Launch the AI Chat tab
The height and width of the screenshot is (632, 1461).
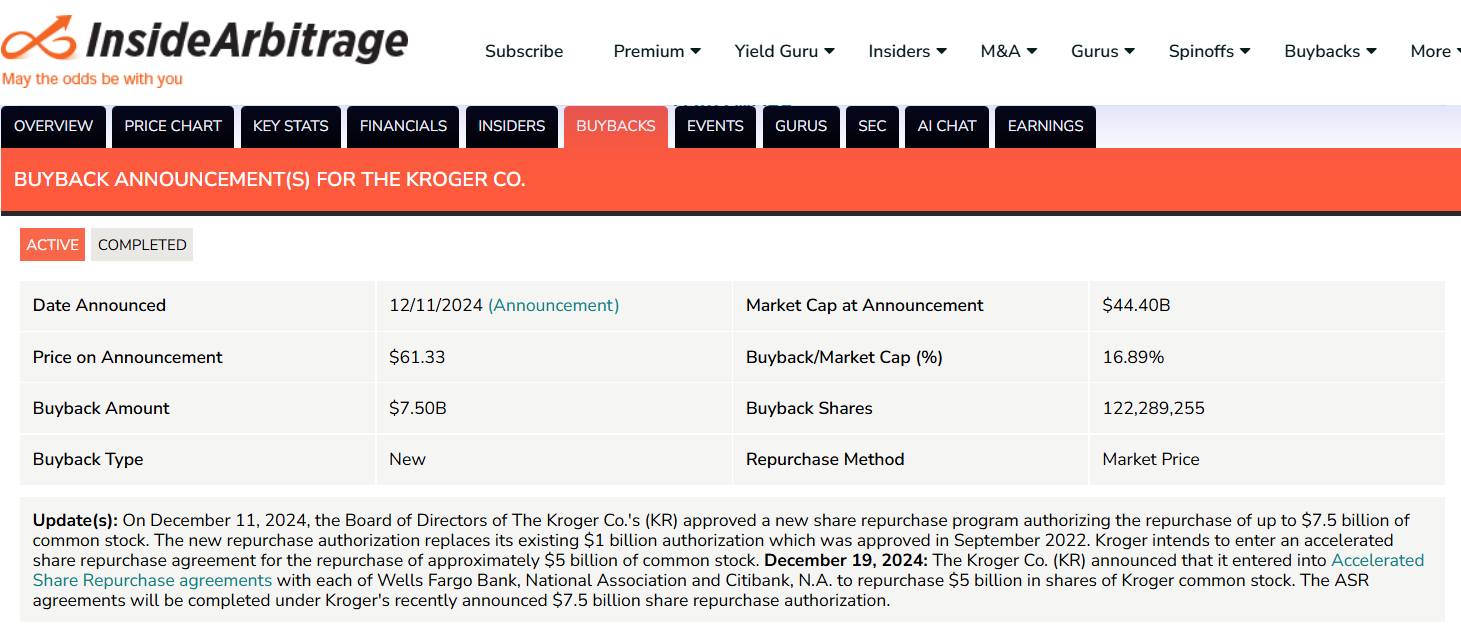(947, 126)
